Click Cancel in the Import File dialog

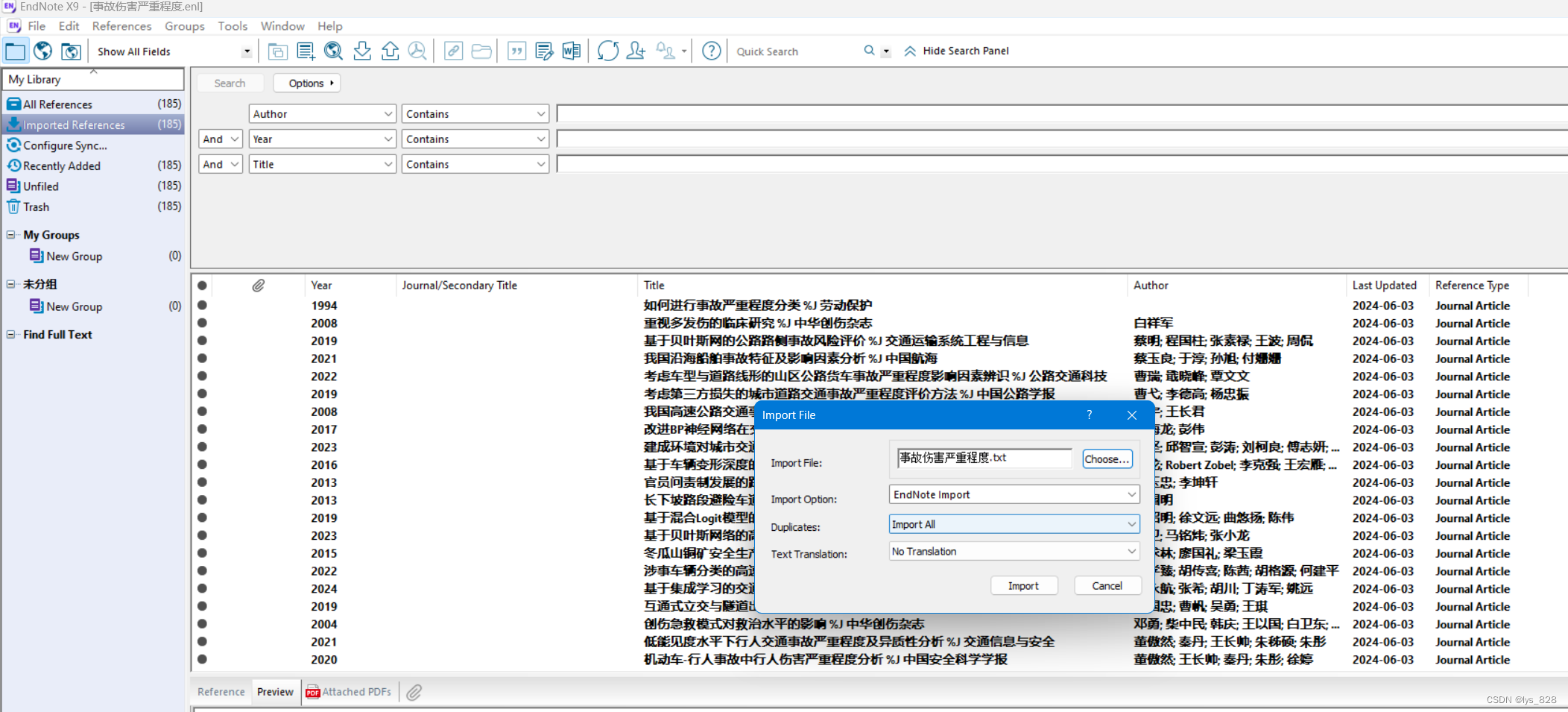click(x=1107, y=586)
